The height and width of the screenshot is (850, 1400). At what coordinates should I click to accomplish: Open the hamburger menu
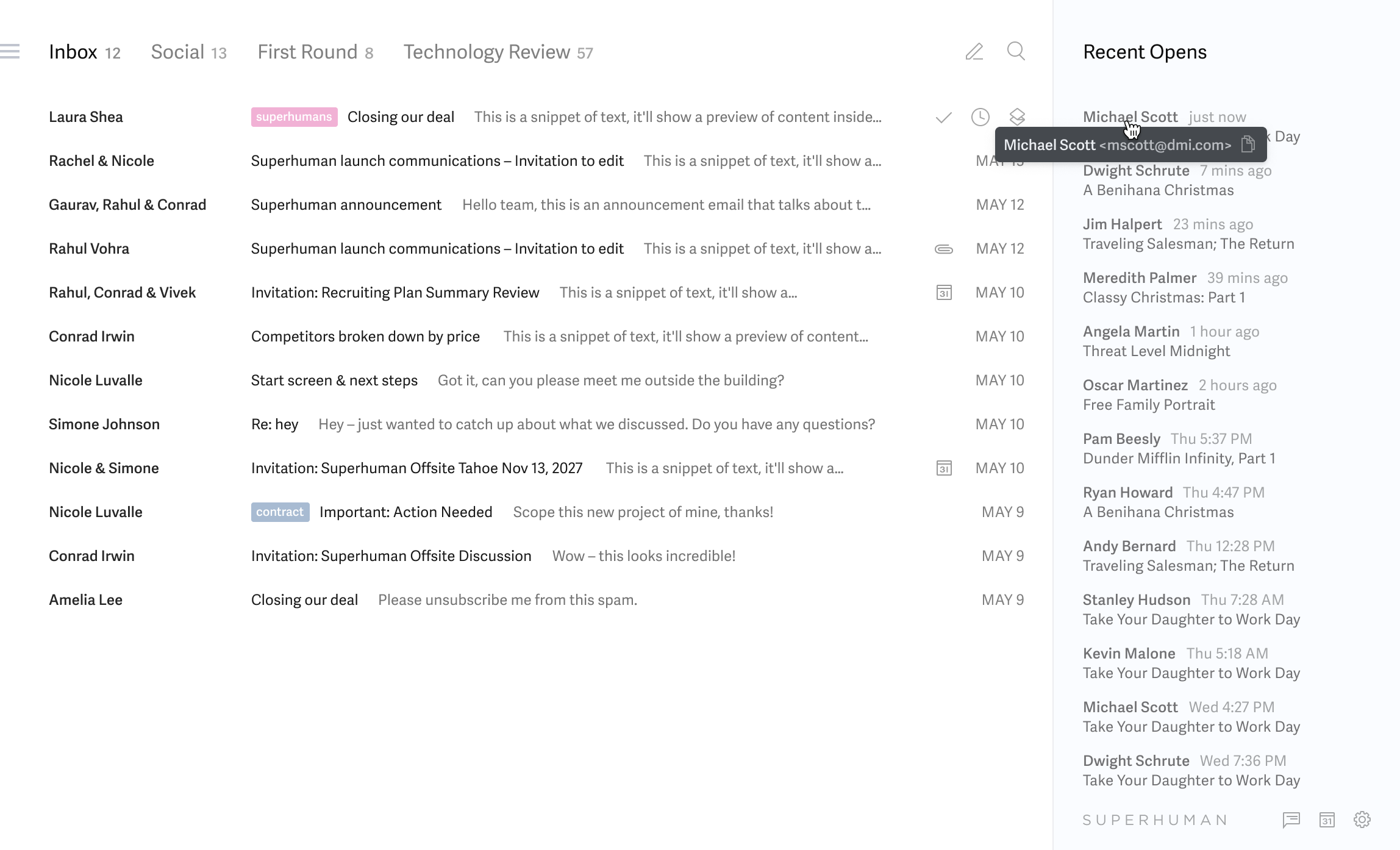point(10,51)
